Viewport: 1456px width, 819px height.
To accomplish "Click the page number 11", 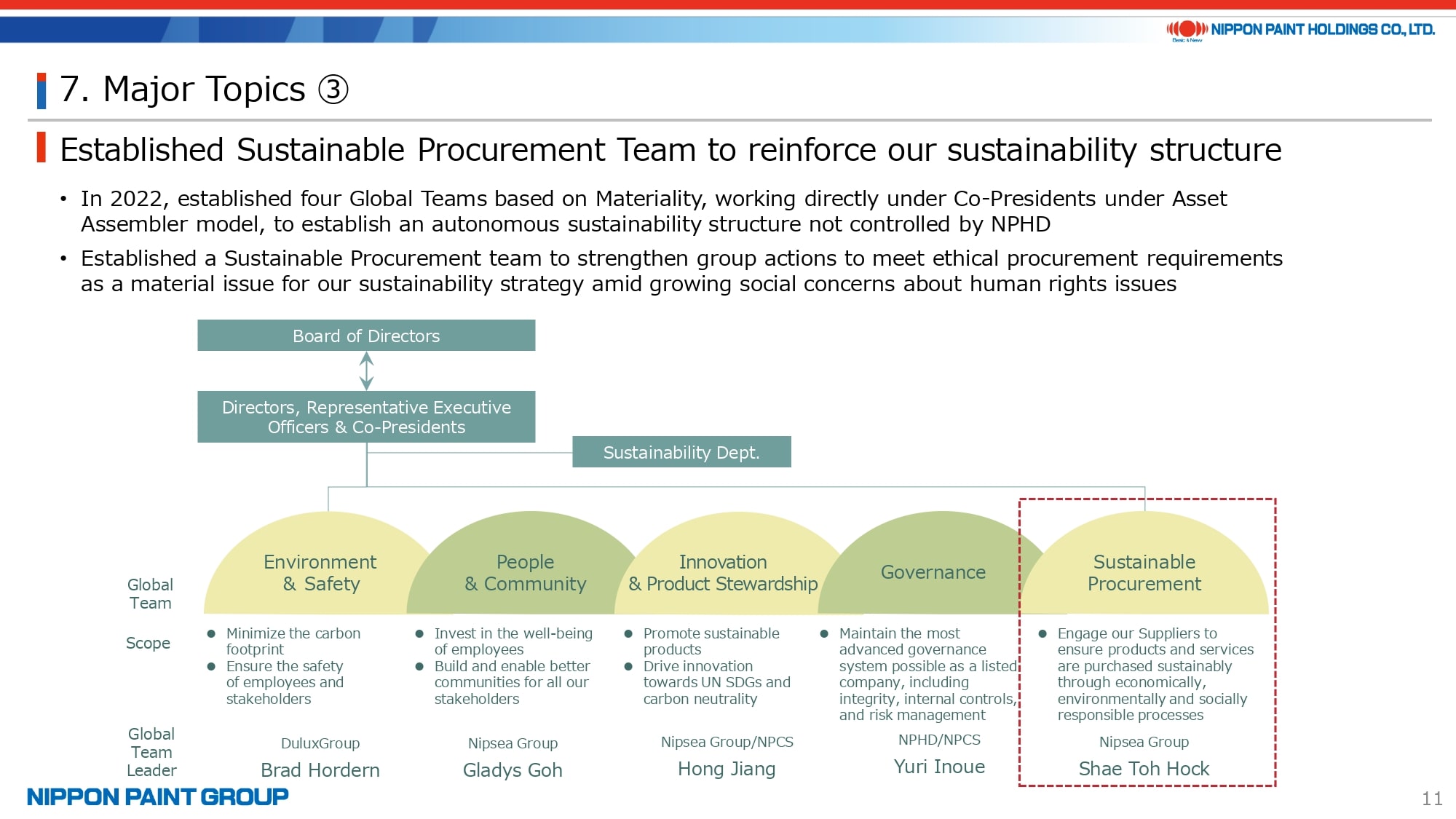I will 1432,799.
